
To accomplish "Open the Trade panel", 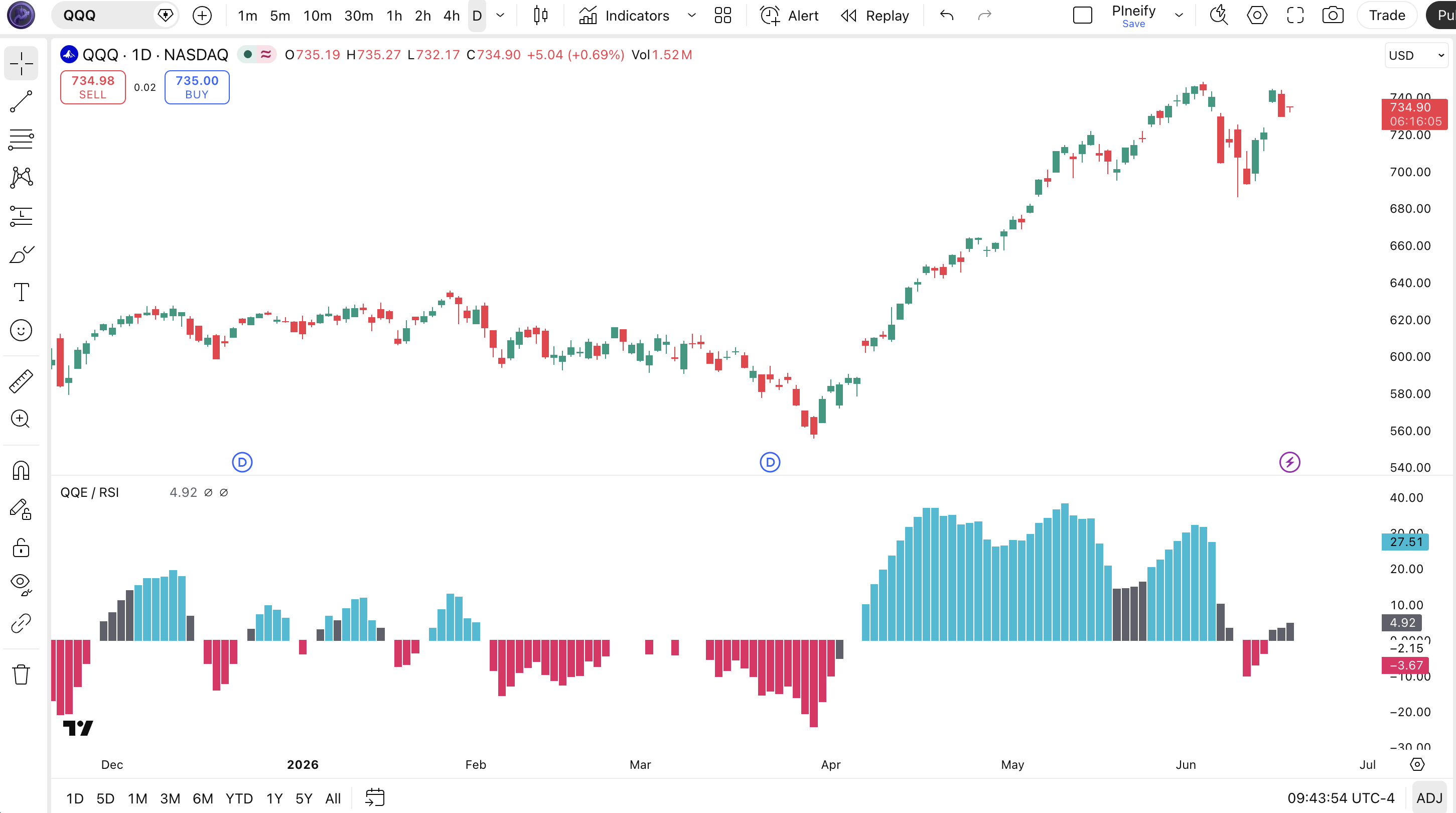I will tap(1386, 15).
